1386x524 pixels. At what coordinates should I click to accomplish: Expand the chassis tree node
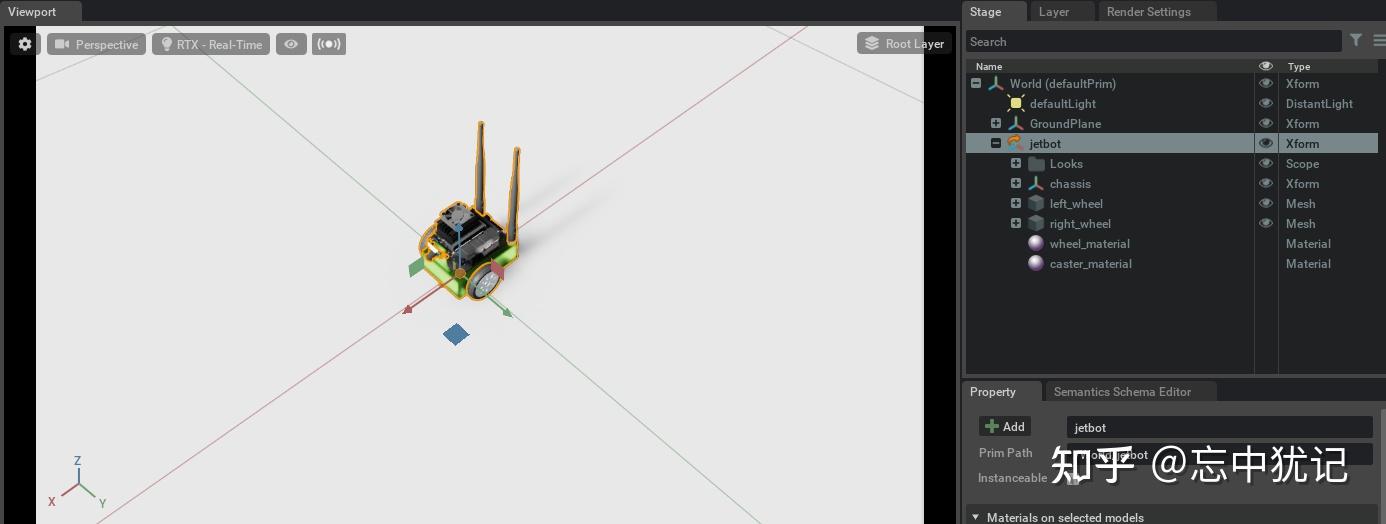coord(1016,184)
